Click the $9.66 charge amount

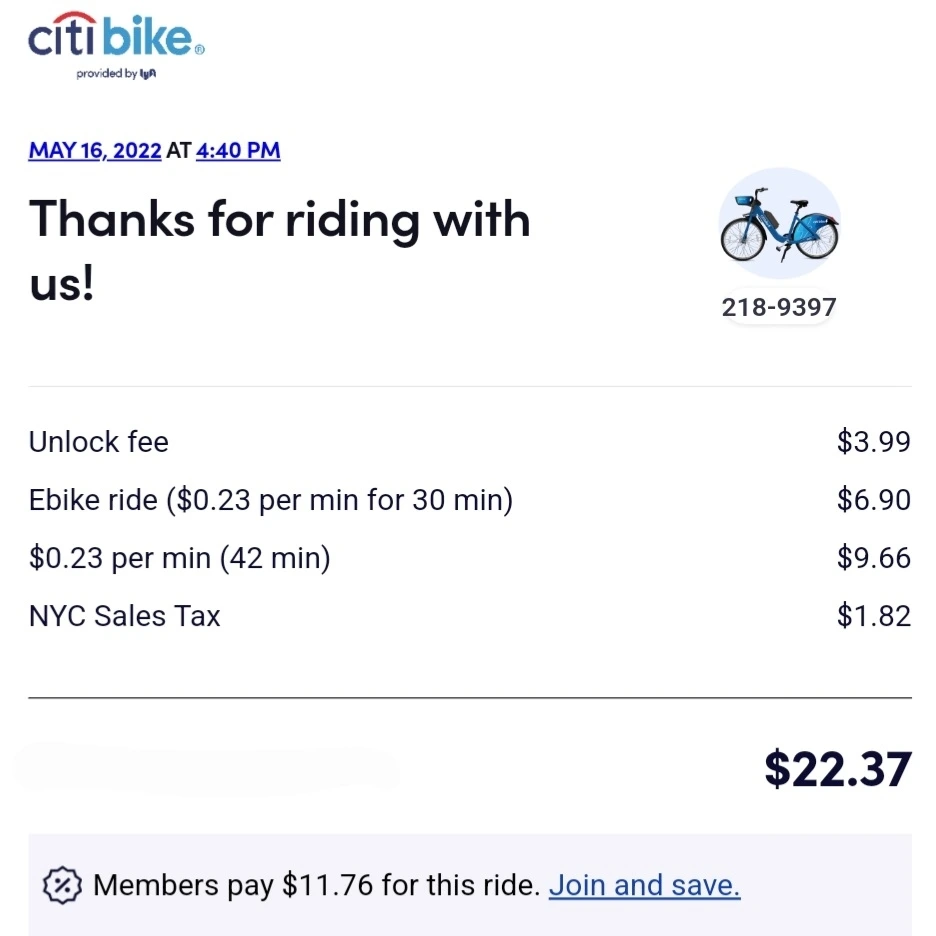(x=873, y=557)
